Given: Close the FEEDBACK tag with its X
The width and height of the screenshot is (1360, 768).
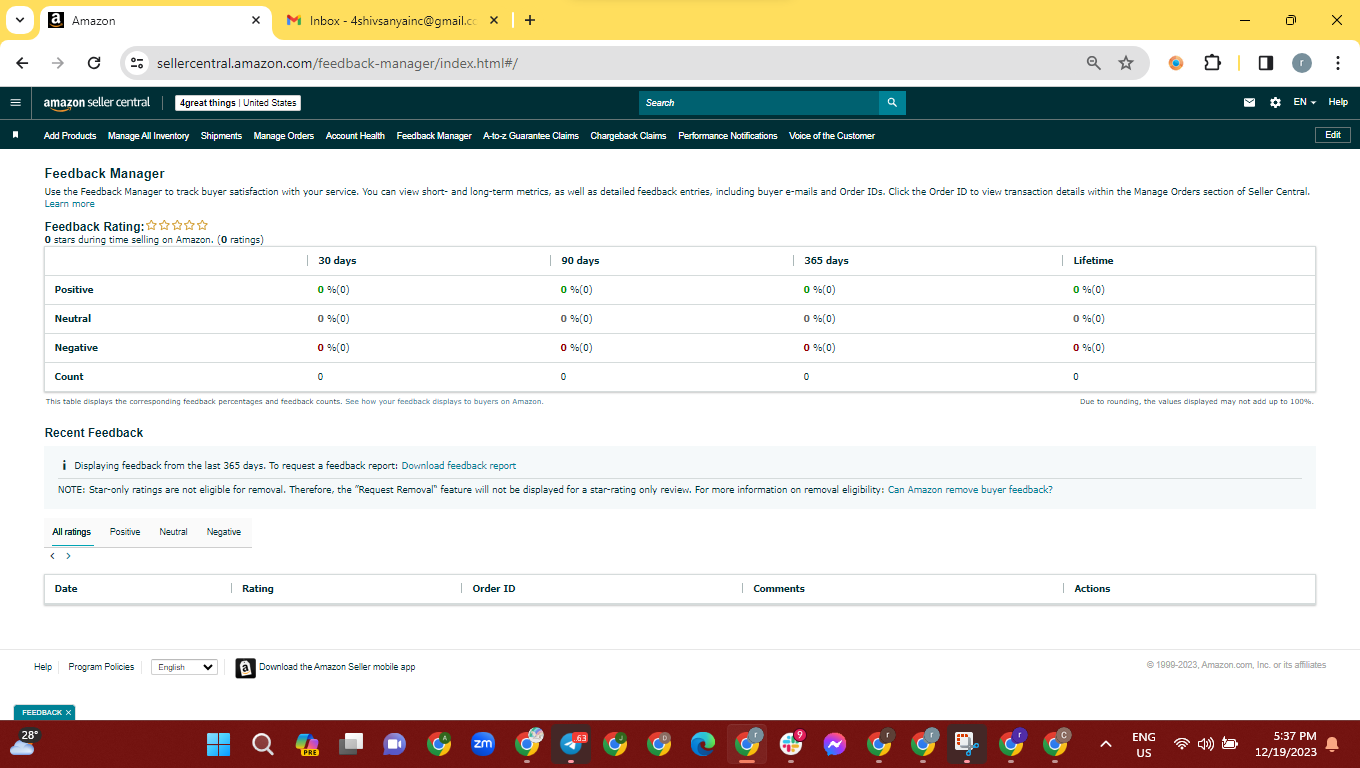Looking at the screenshot, I should tap(68, 713).
